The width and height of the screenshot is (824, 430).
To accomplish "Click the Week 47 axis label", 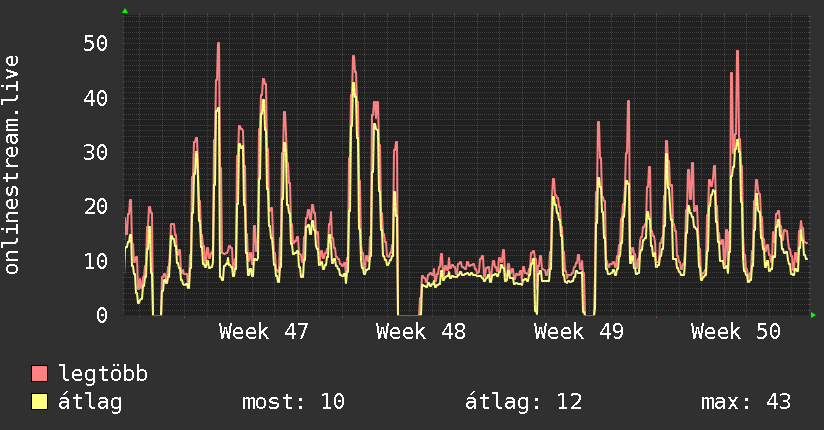I will point(264,332).
